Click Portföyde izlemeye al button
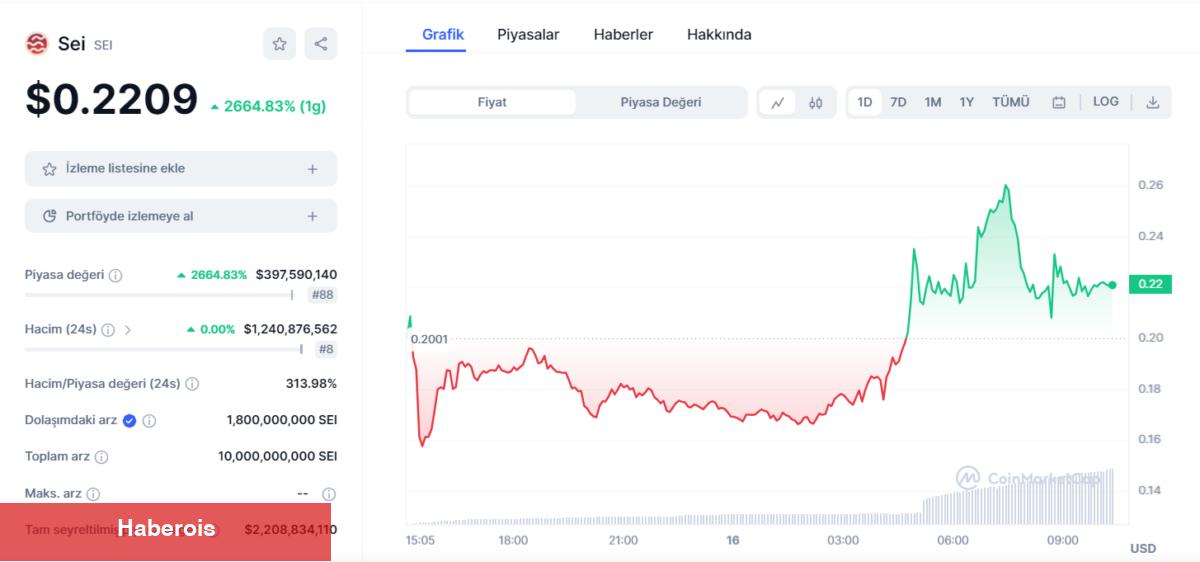 (x=181, y=216)
